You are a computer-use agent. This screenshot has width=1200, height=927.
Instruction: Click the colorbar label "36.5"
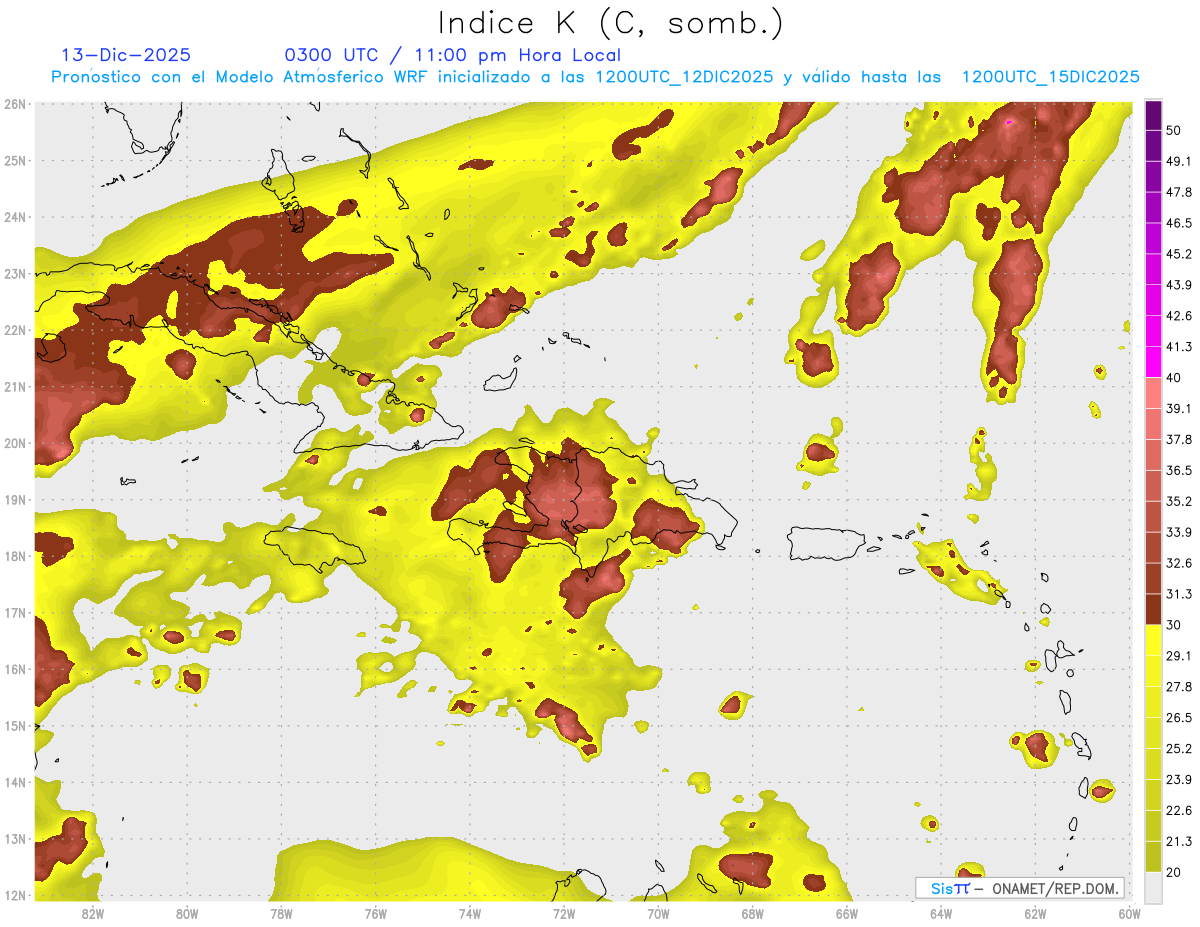pos(1179,470)
